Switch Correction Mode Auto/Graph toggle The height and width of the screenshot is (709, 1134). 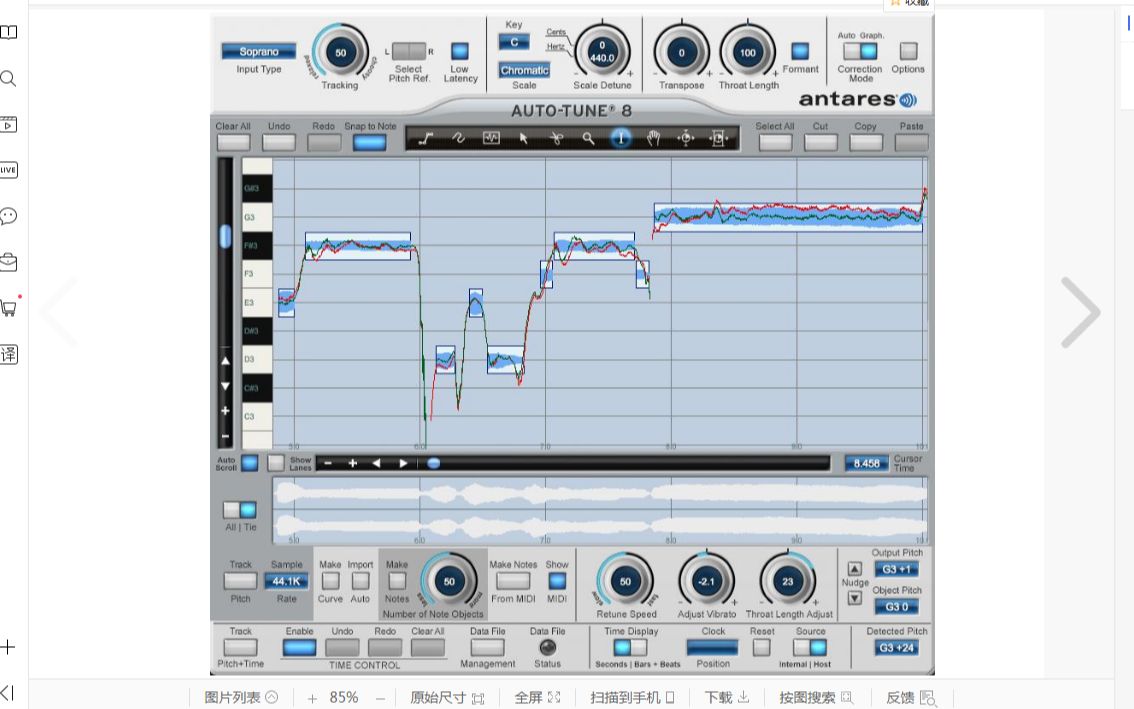[860, 51]
